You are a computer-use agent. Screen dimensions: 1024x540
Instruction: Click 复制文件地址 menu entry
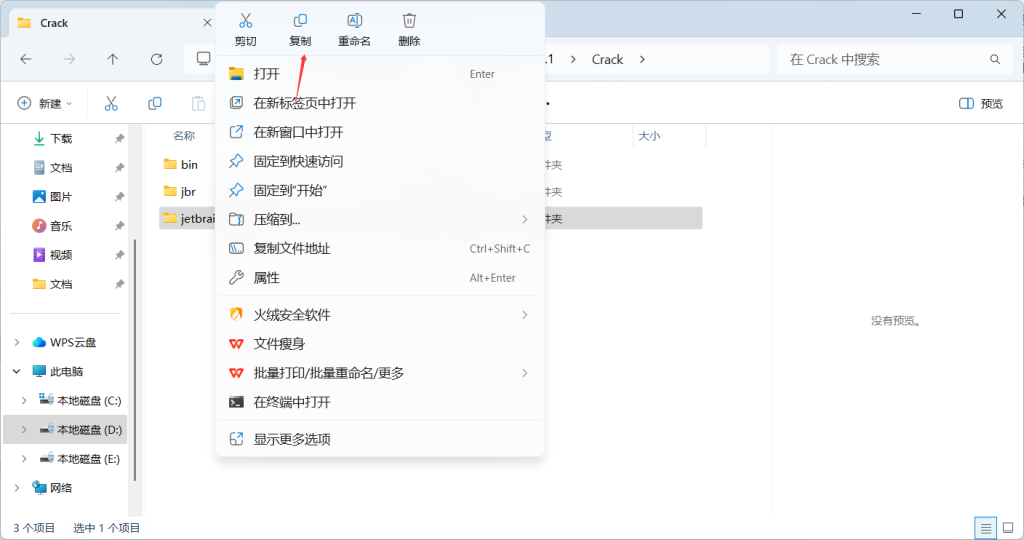point(379,249)
